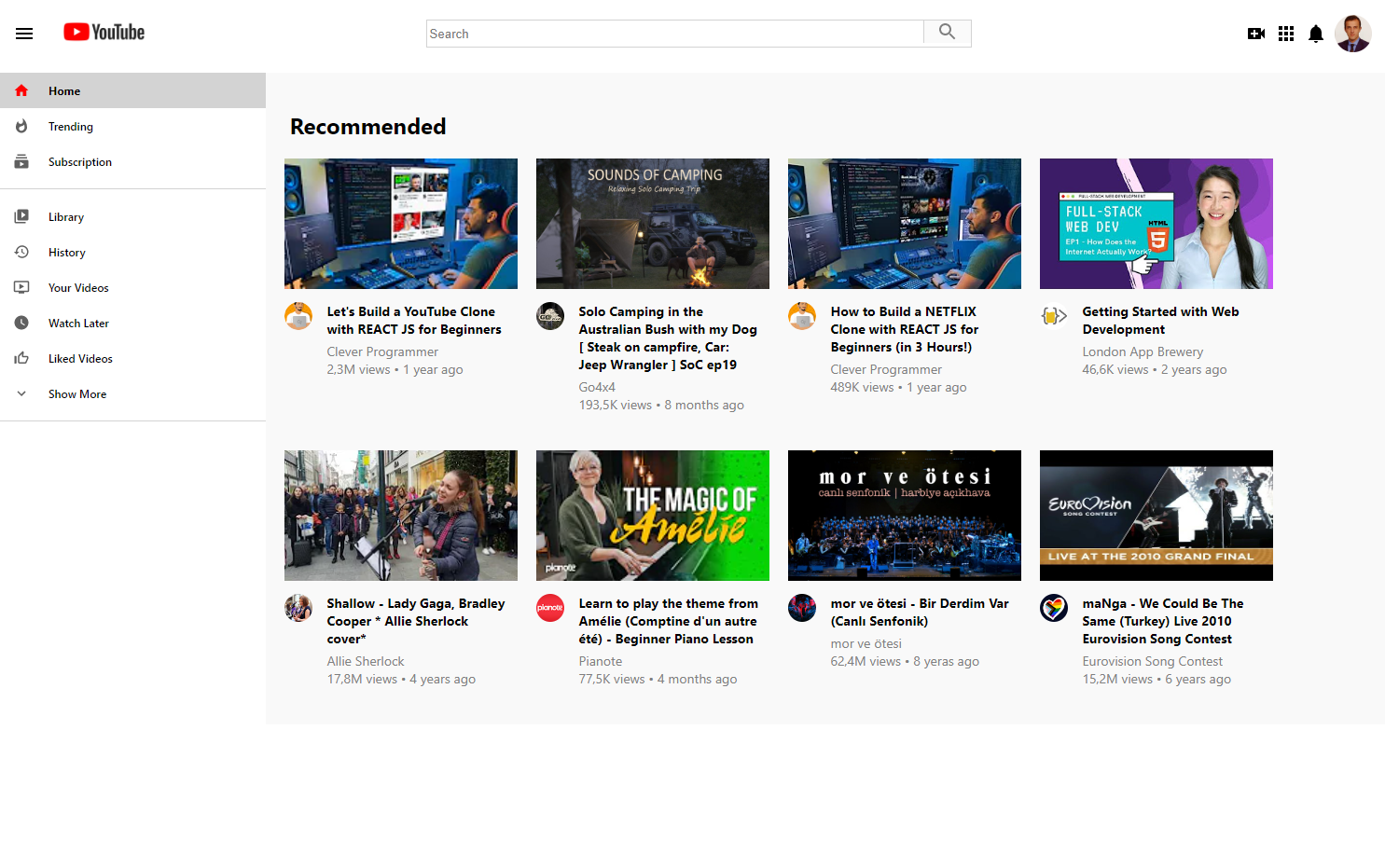
Task: Select Trending in the sidebar
Action: pyautogui.click(x=132, y=126)
